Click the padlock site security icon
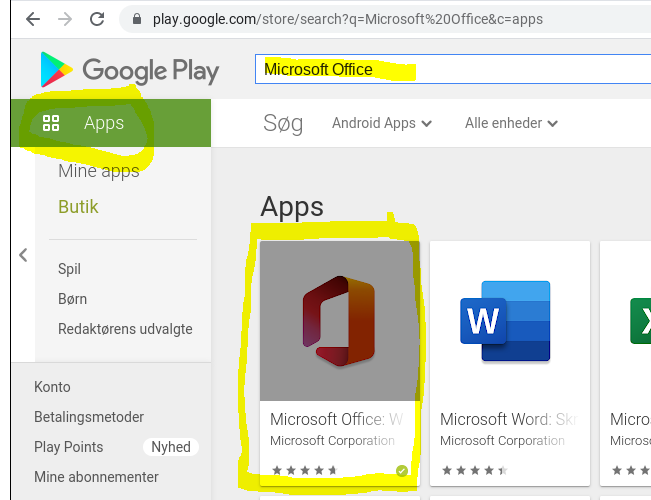 (x=137, y=19)
